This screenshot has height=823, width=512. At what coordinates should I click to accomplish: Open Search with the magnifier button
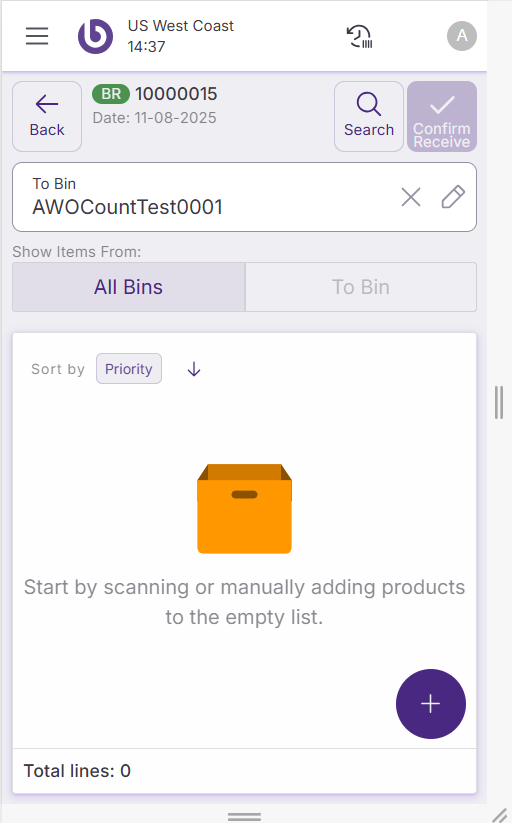[369, 117]
